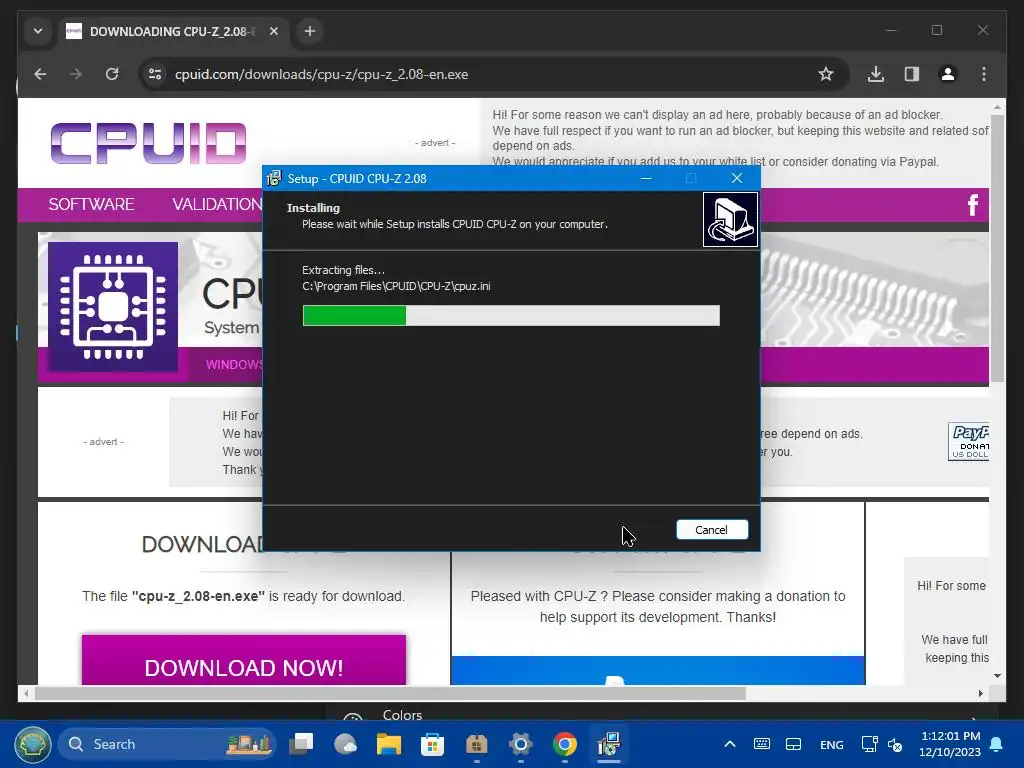Open CPUID Facebook page icon
The image size is (1024, 768).
tap(972, 205)
